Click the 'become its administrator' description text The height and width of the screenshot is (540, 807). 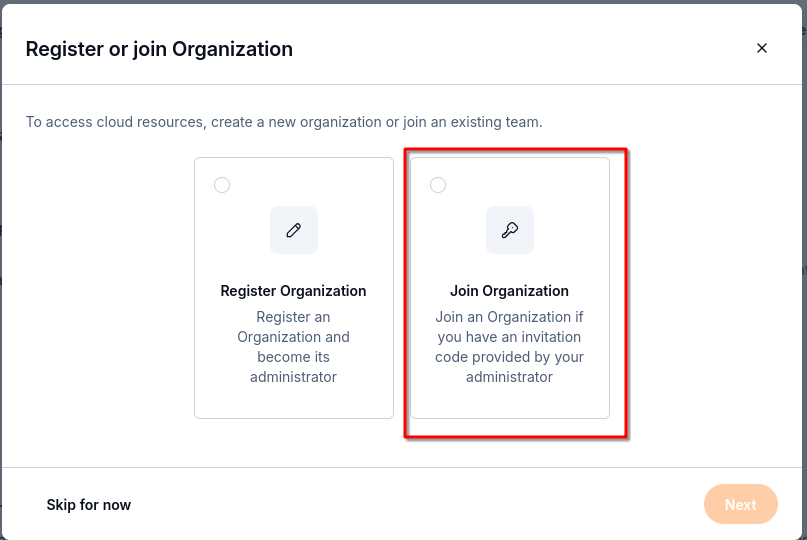293,367
